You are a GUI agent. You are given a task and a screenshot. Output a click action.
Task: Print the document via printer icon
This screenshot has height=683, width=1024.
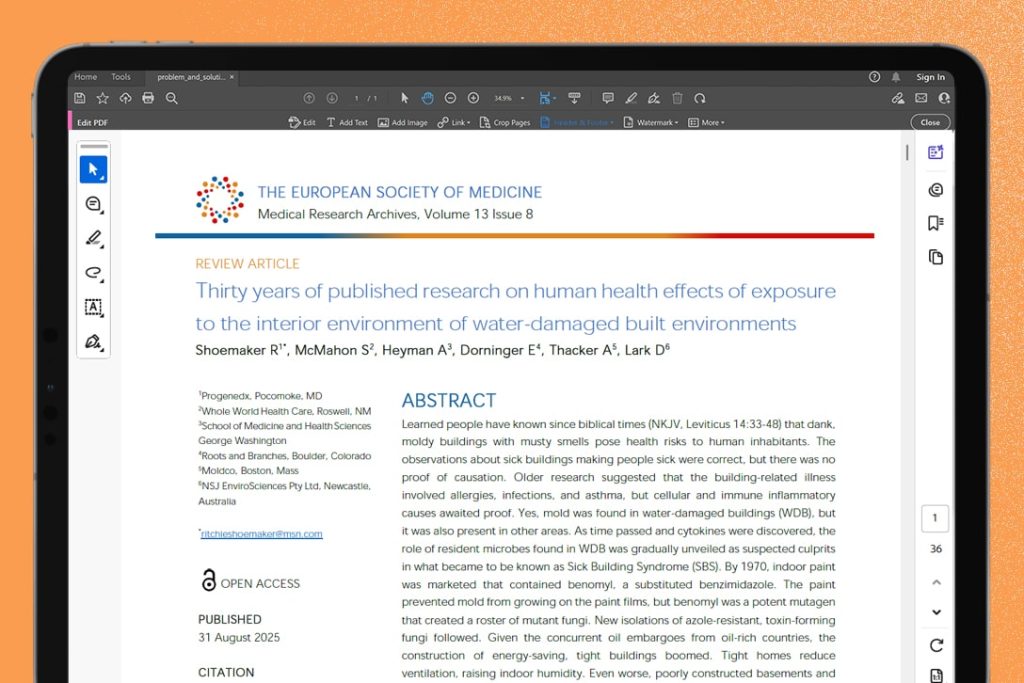tap(148, 98)
